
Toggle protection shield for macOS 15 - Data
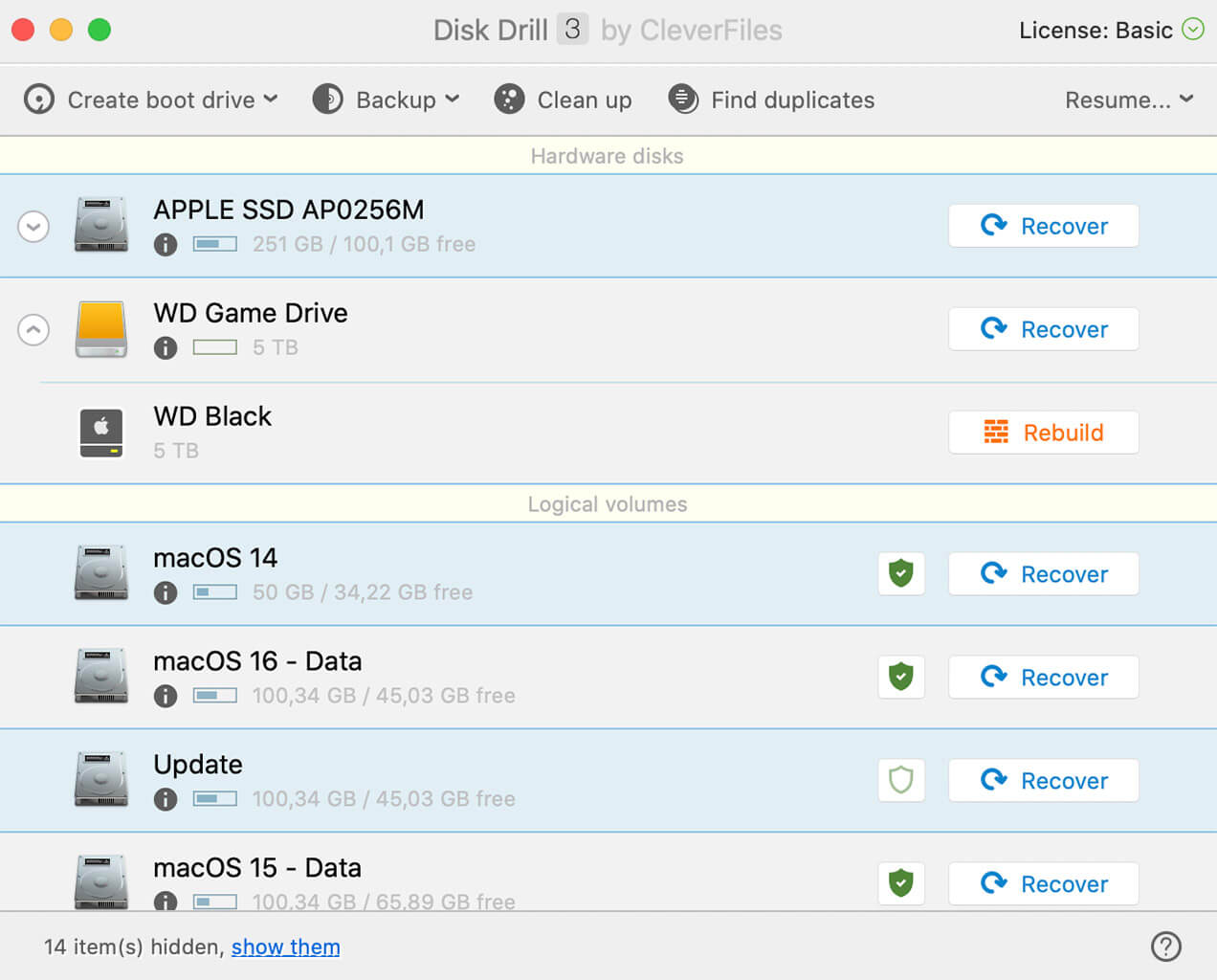901,884
